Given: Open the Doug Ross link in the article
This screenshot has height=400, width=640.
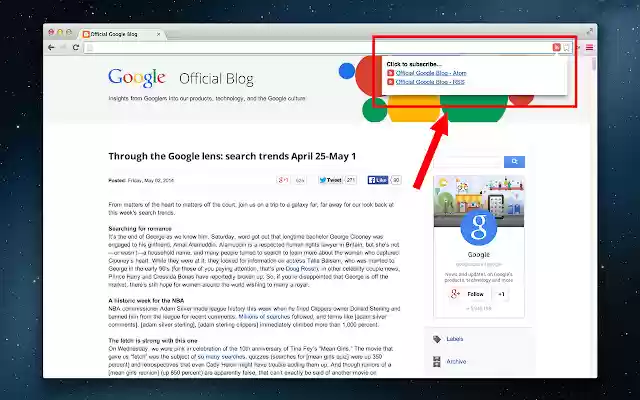Looking at the screenshot, I should pos(302,269).
